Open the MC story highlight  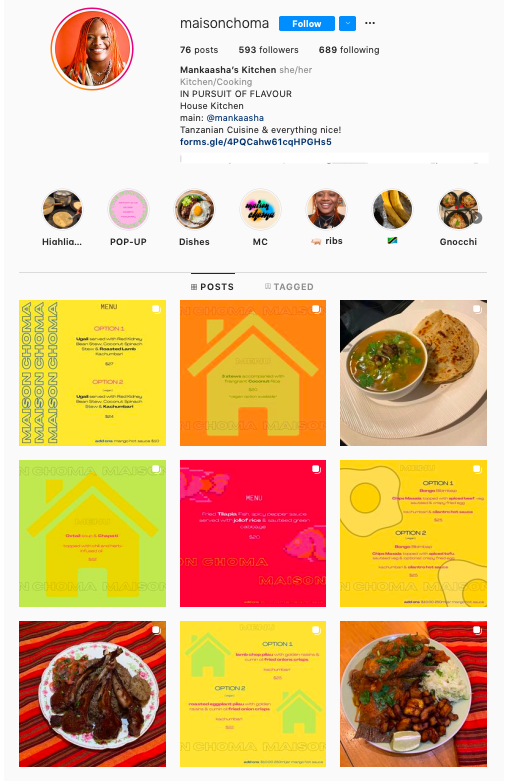(260, 210)
